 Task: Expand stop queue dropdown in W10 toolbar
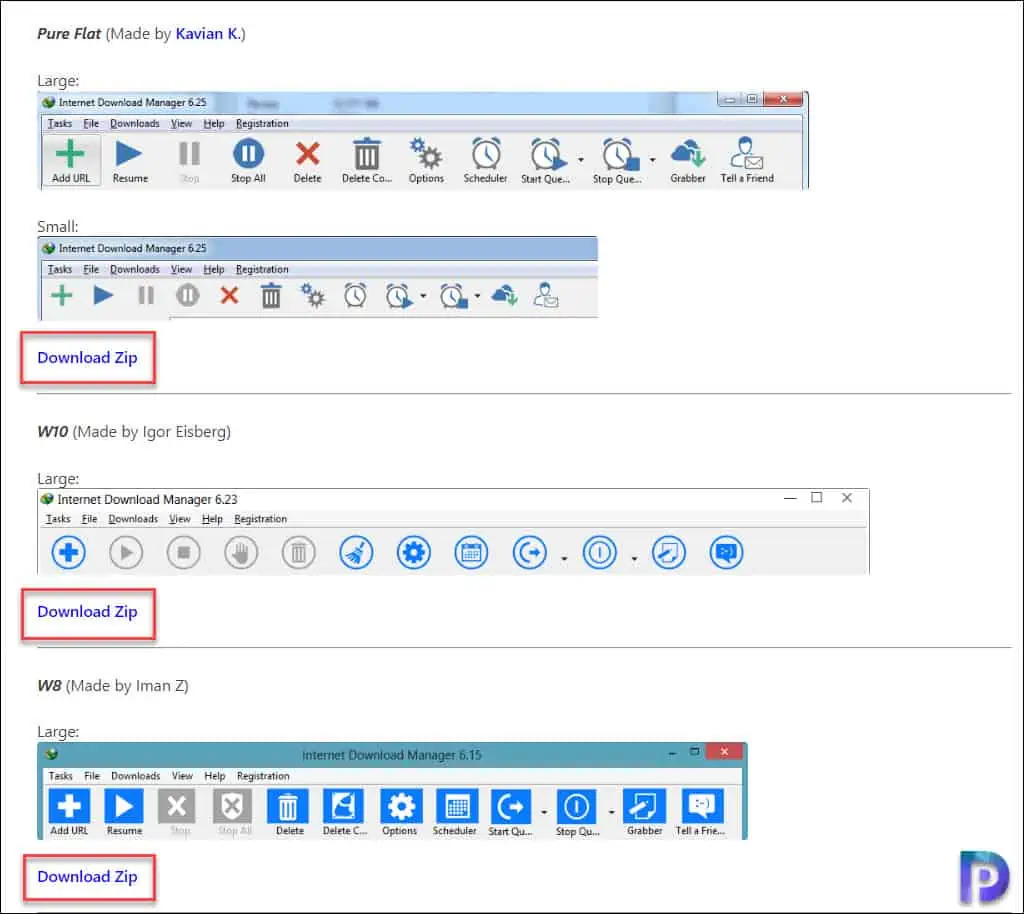click(634, 558)
